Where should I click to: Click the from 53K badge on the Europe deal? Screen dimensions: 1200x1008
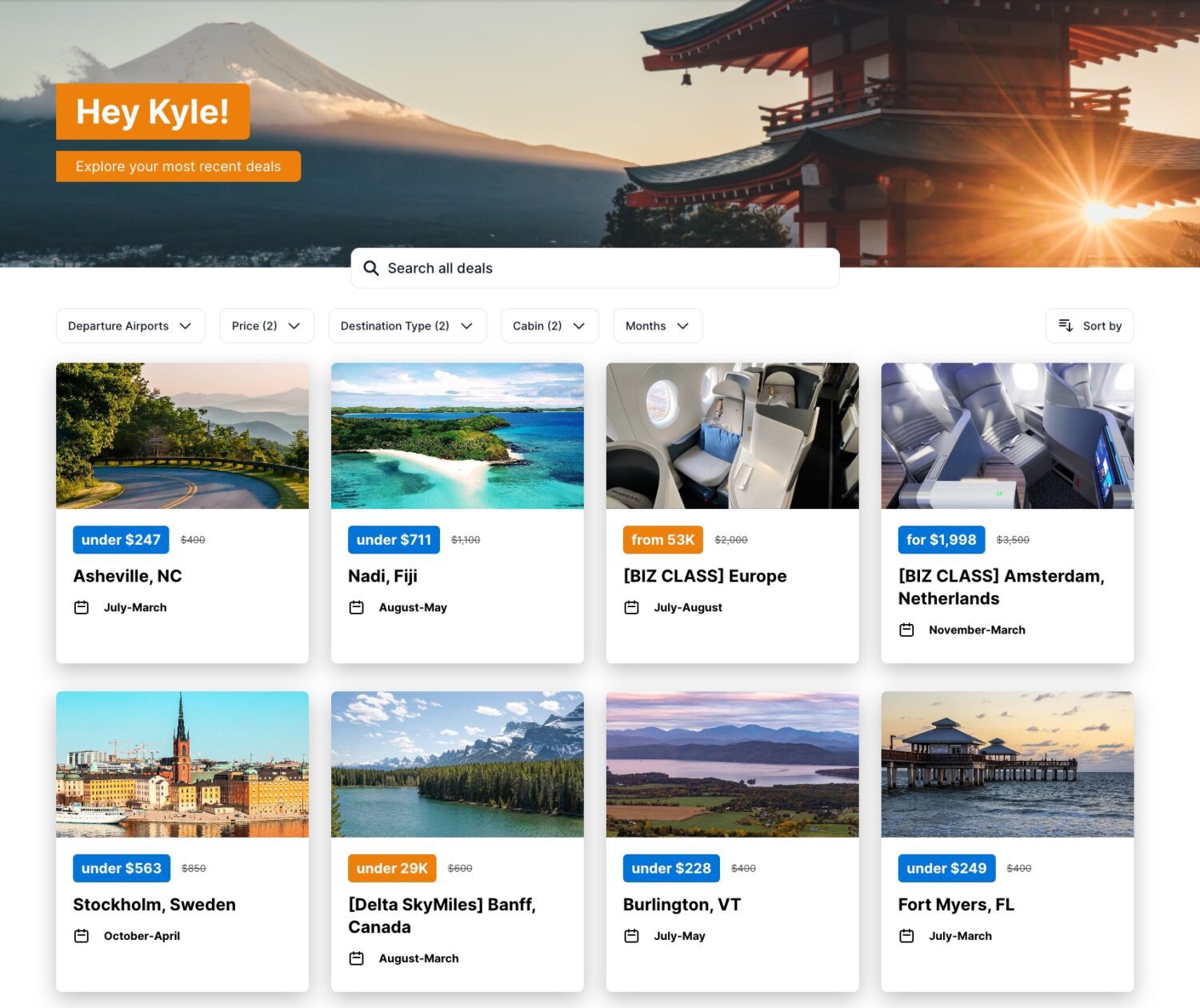[x=662, y=539]
